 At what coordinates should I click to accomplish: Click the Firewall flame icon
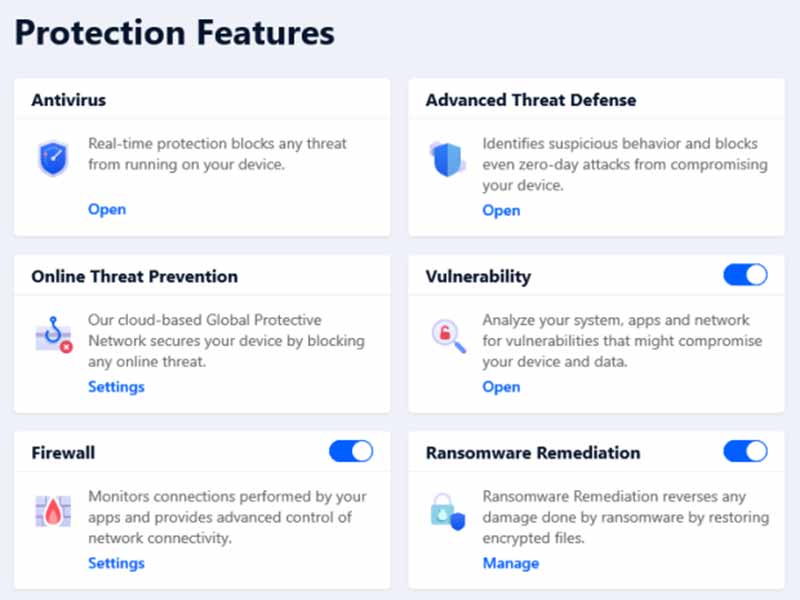click(53, 511)
